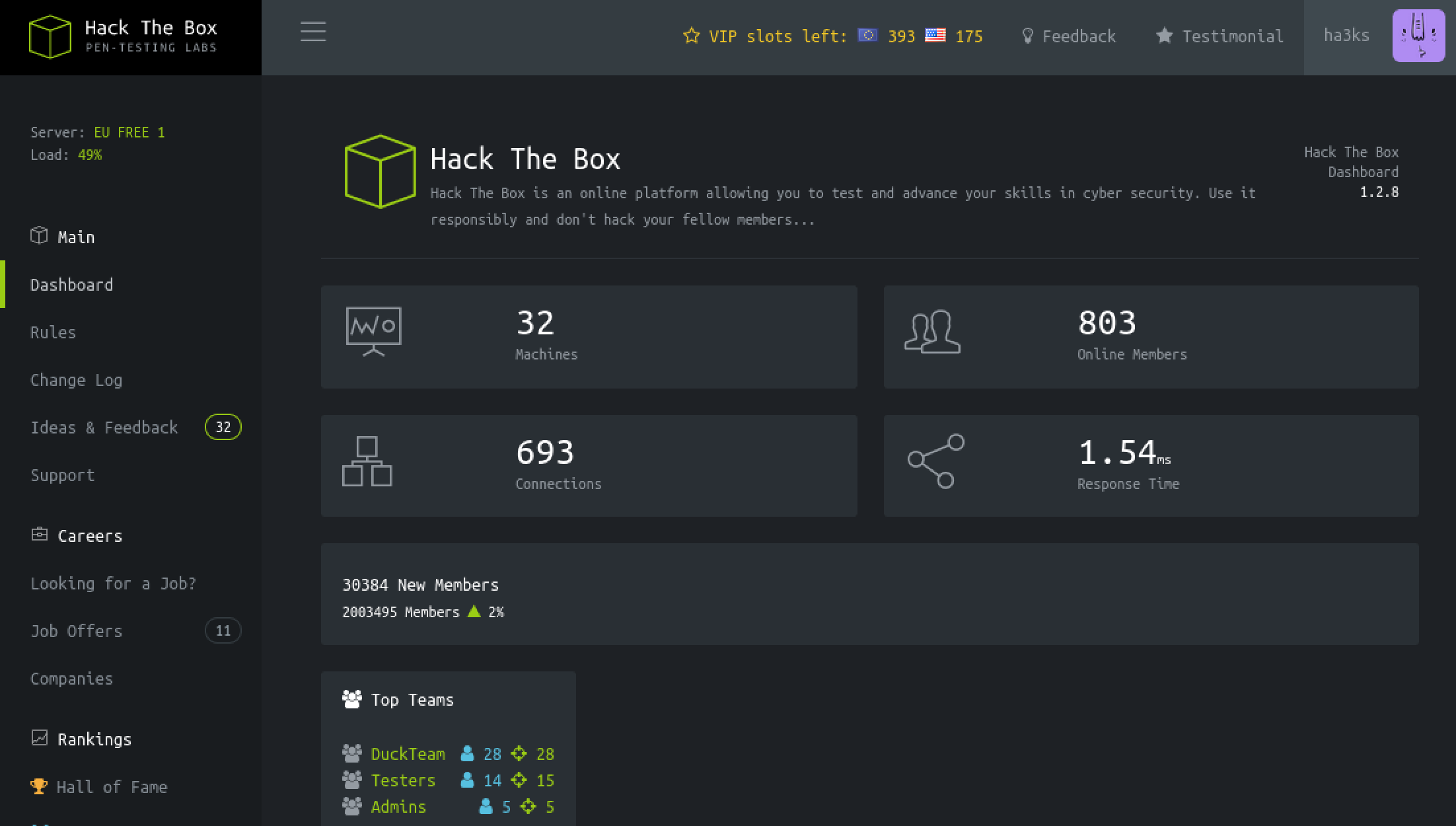Image resolution: width=1456 pixels, height=826 pixels.
Task: Click the 32 Machines count
Action: click(x=535, y=323)
